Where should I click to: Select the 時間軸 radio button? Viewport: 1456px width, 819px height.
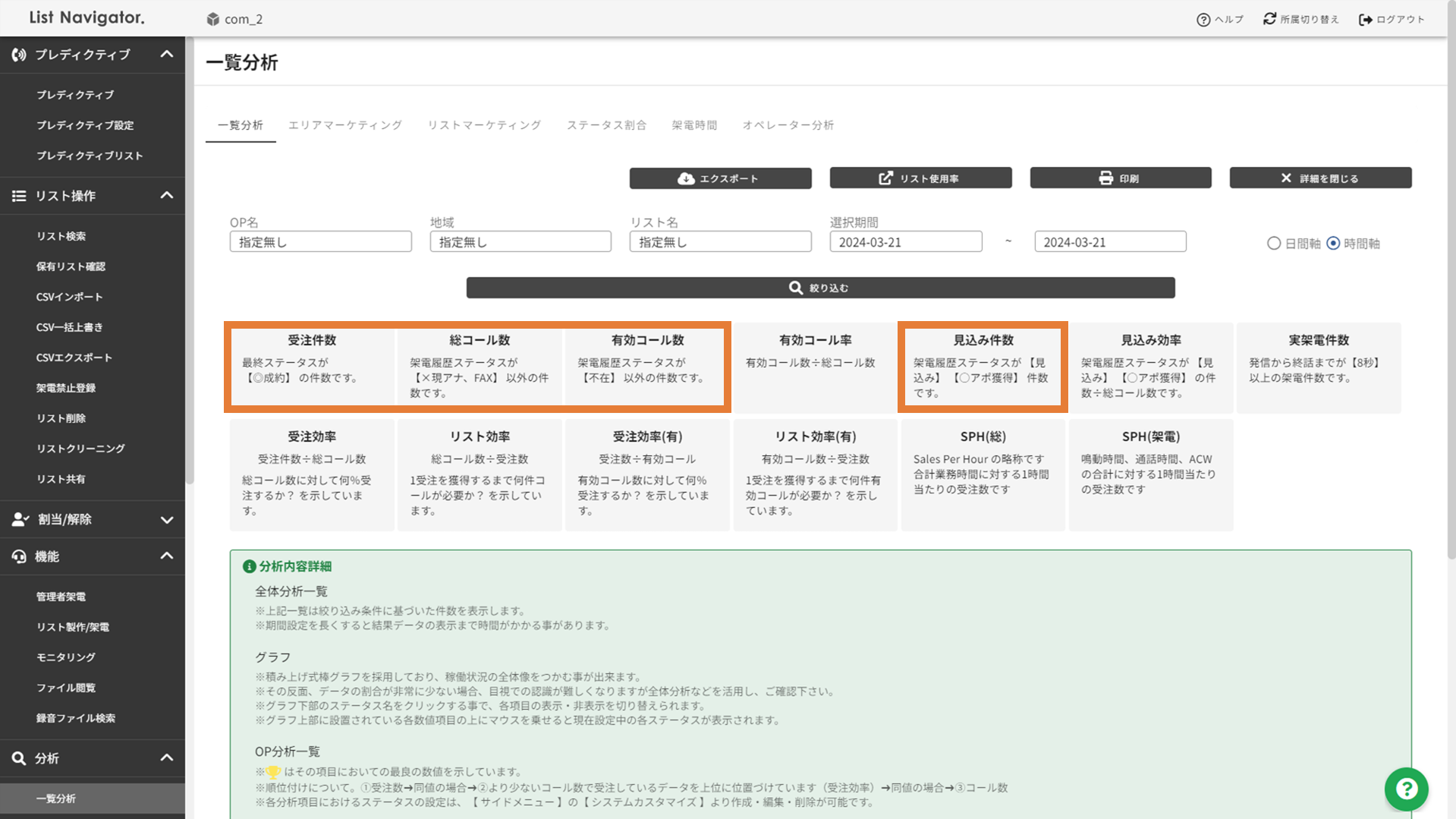(1333, 244)
